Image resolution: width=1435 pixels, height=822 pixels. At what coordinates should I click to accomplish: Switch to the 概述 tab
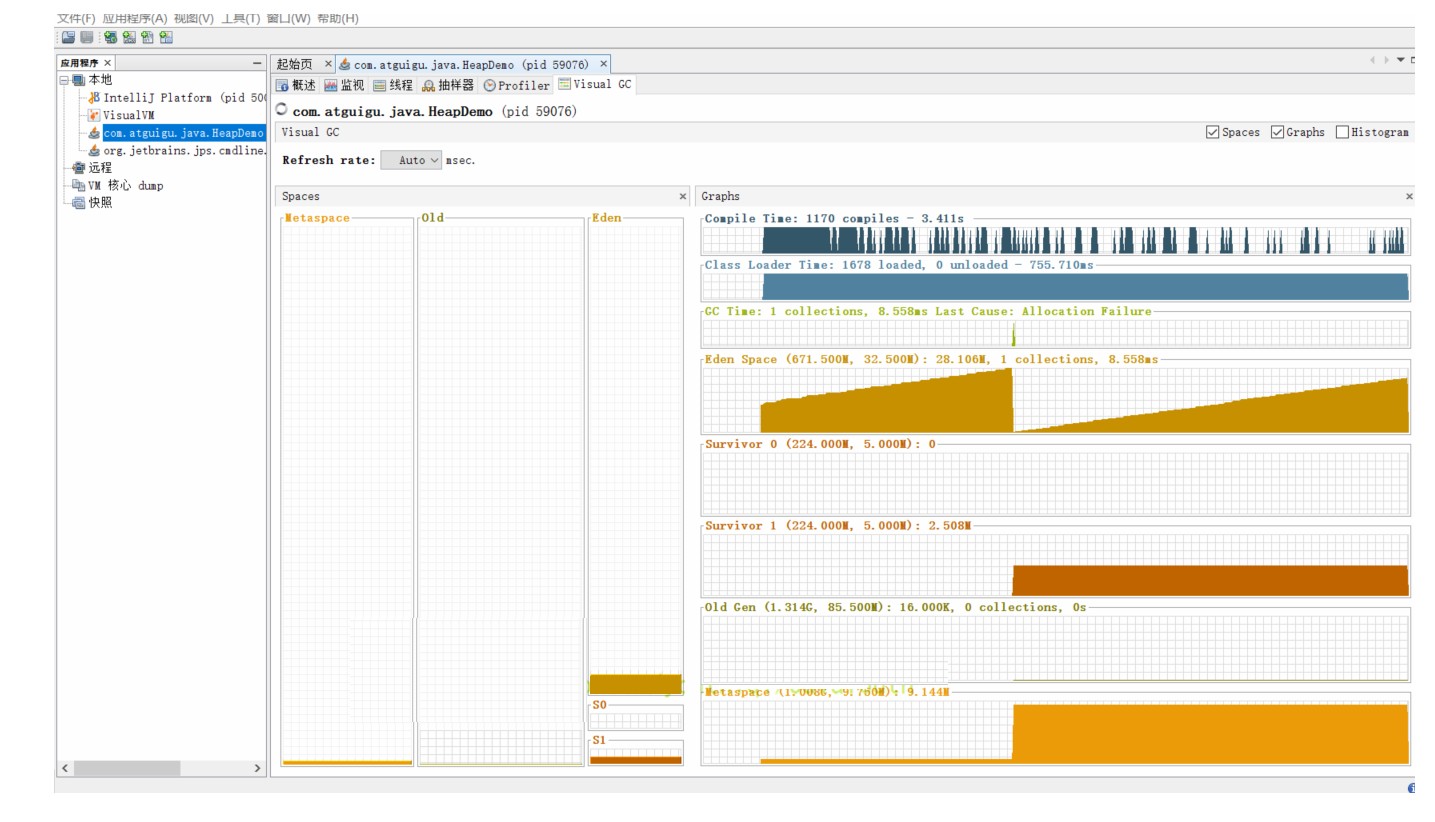click(296, 85)
